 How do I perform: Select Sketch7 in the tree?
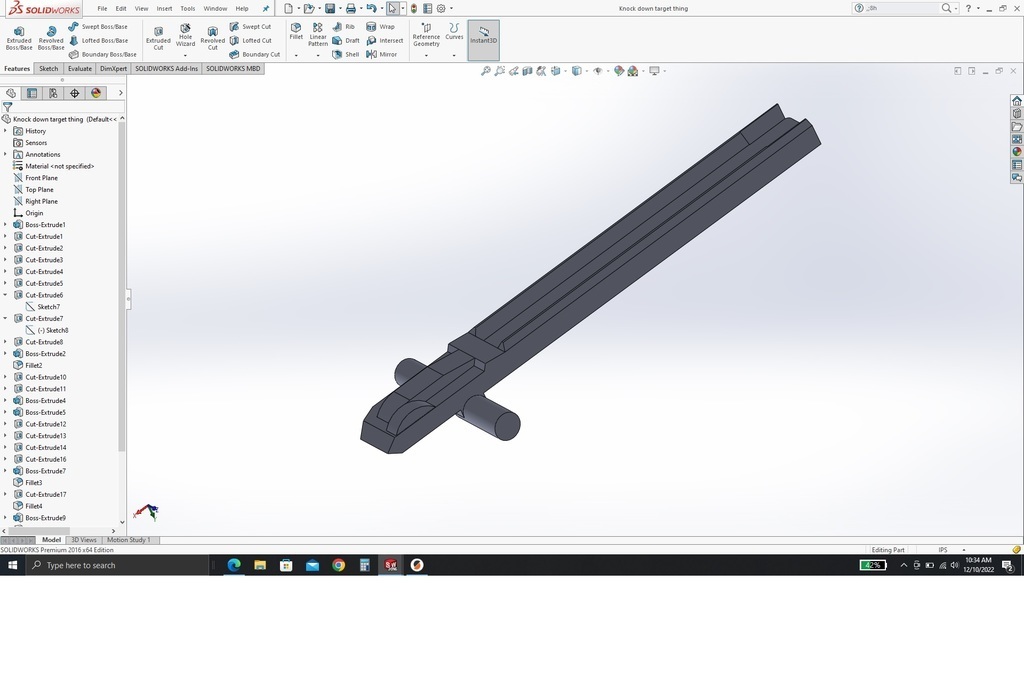(x=48, y=307)
